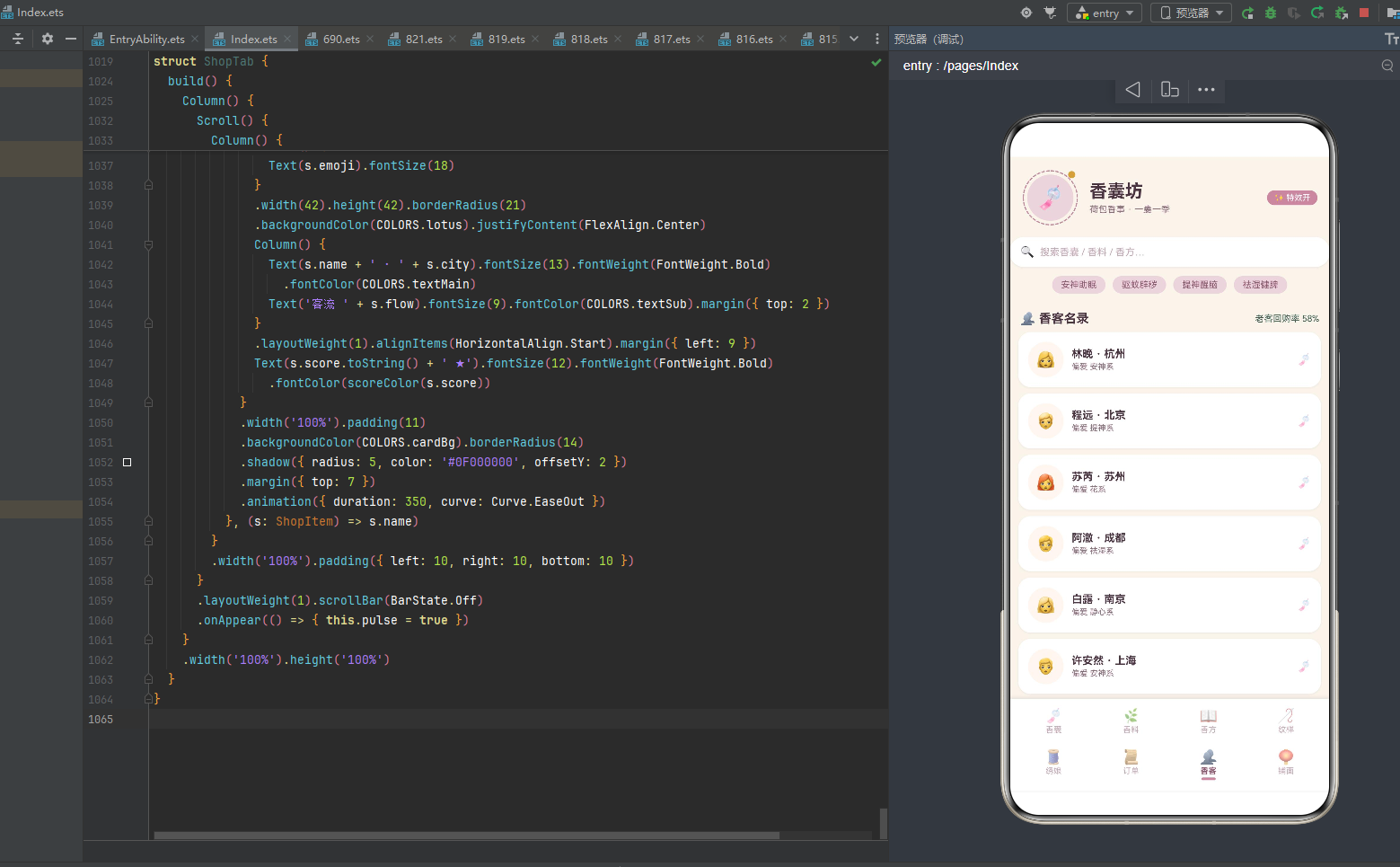
Task: Switch to the 816.ets tab
Action: (x=753, y=39)
